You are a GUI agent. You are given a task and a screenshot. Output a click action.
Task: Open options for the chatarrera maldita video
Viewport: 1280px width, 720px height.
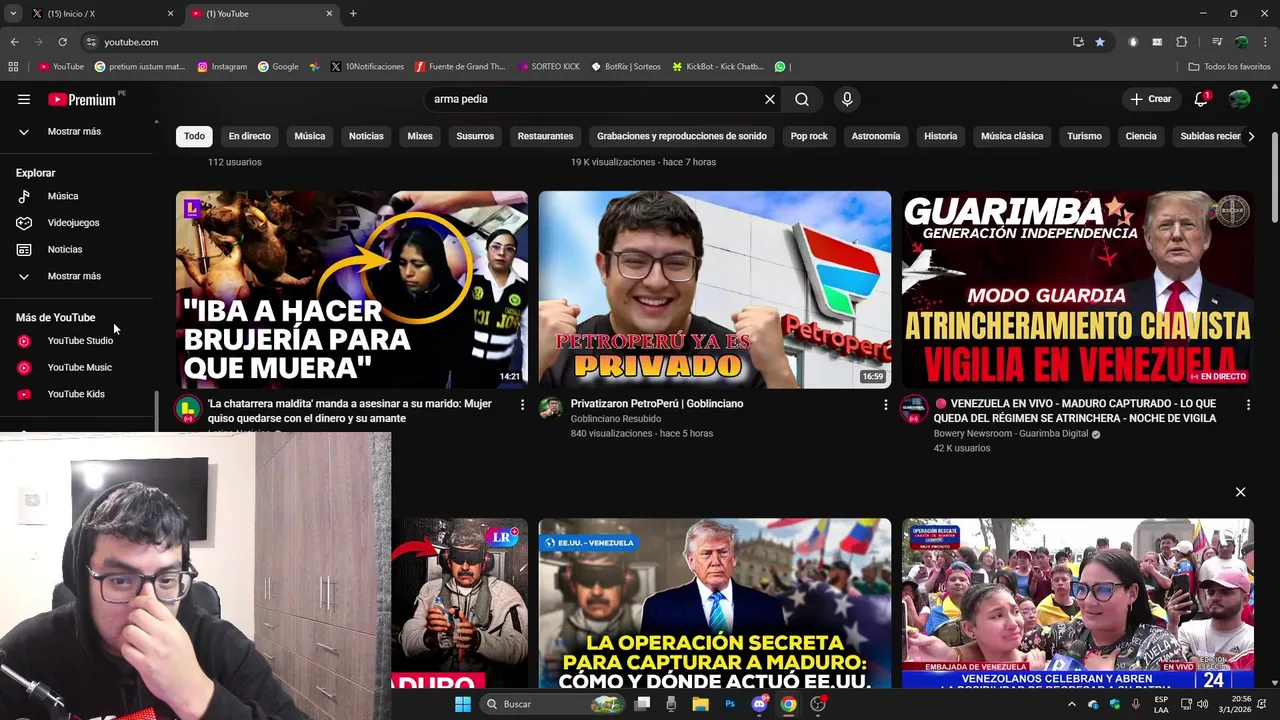522,404
